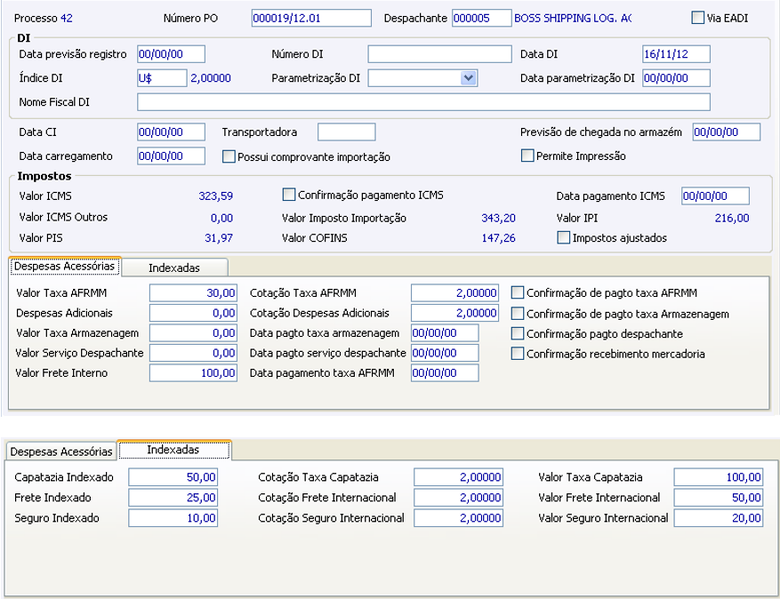
Task: Enable the Via EADI checkbox
Action: (698, 18)
